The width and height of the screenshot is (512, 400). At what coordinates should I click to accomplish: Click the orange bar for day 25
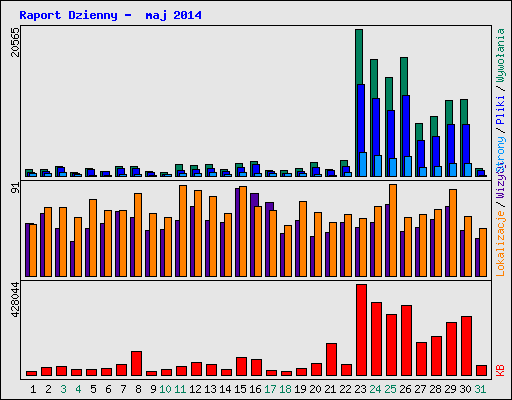coord(393,230)
